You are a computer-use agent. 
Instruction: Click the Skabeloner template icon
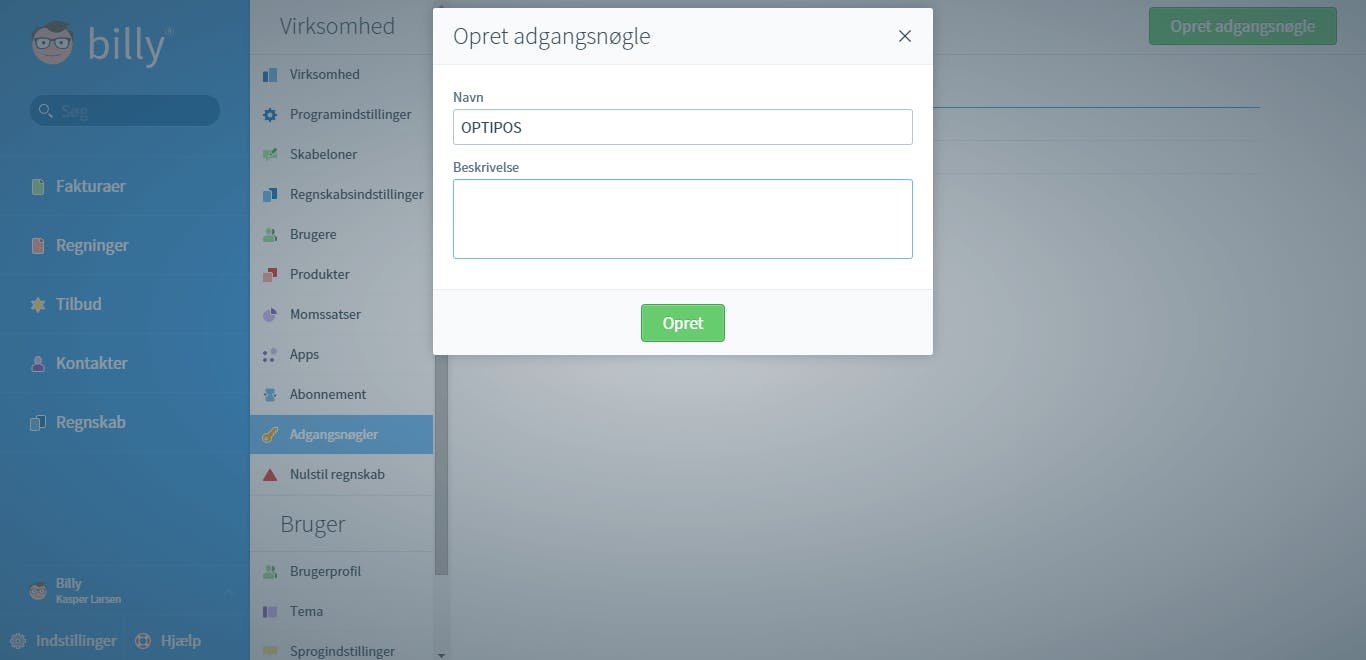tap(270, 155)
